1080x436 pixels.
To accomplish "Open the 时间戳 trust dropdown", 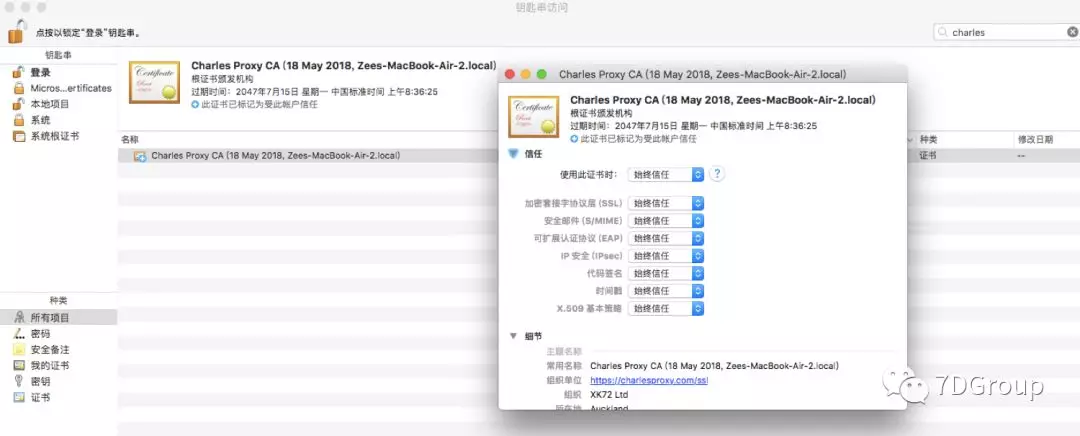I will [666, 291].
